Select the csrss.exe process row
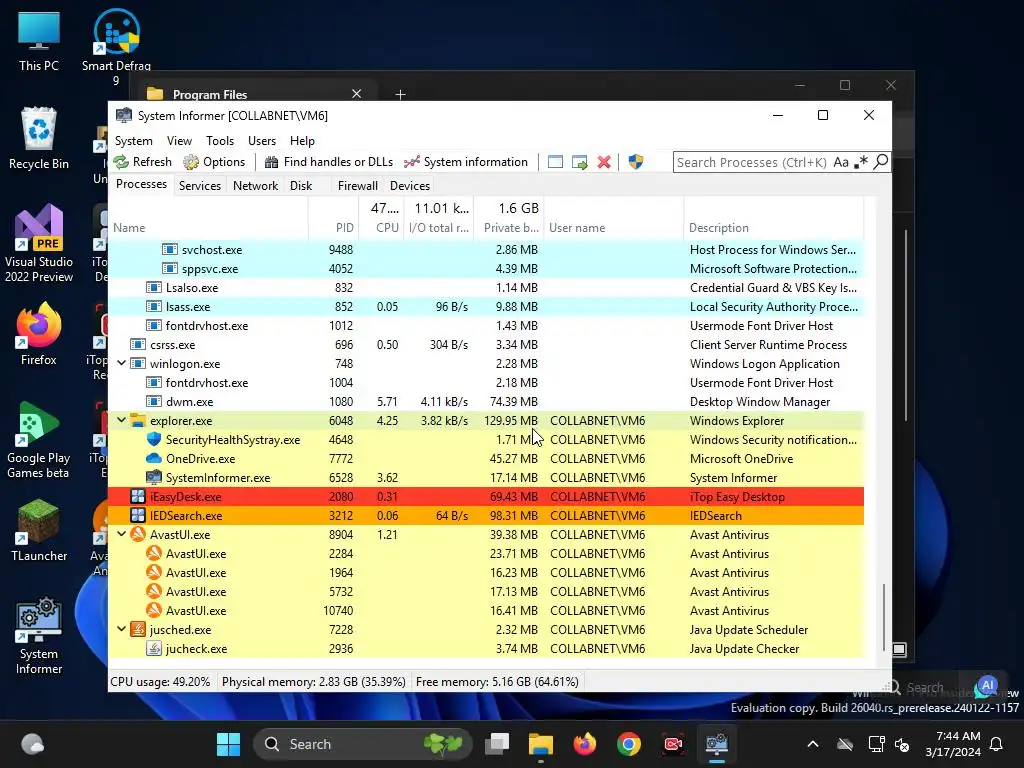 [486, 344]
